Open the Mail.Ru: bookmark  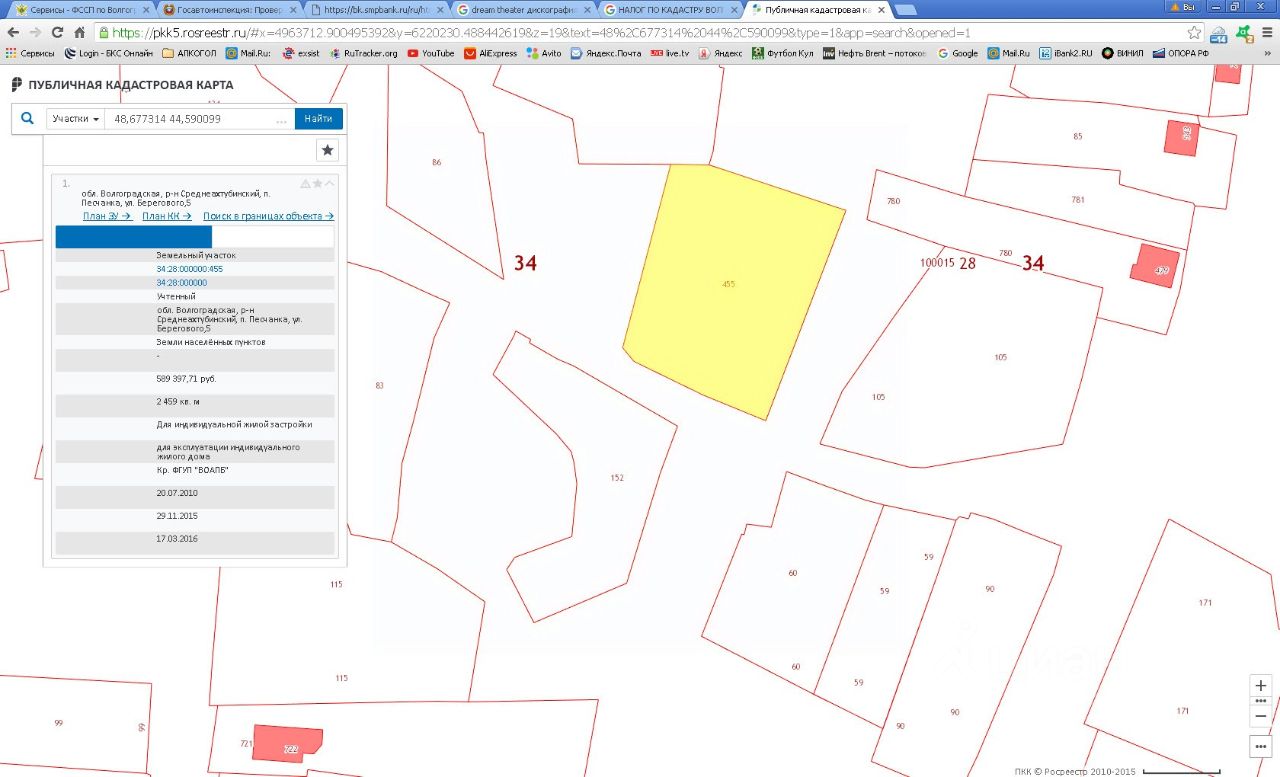coord(250,53)
